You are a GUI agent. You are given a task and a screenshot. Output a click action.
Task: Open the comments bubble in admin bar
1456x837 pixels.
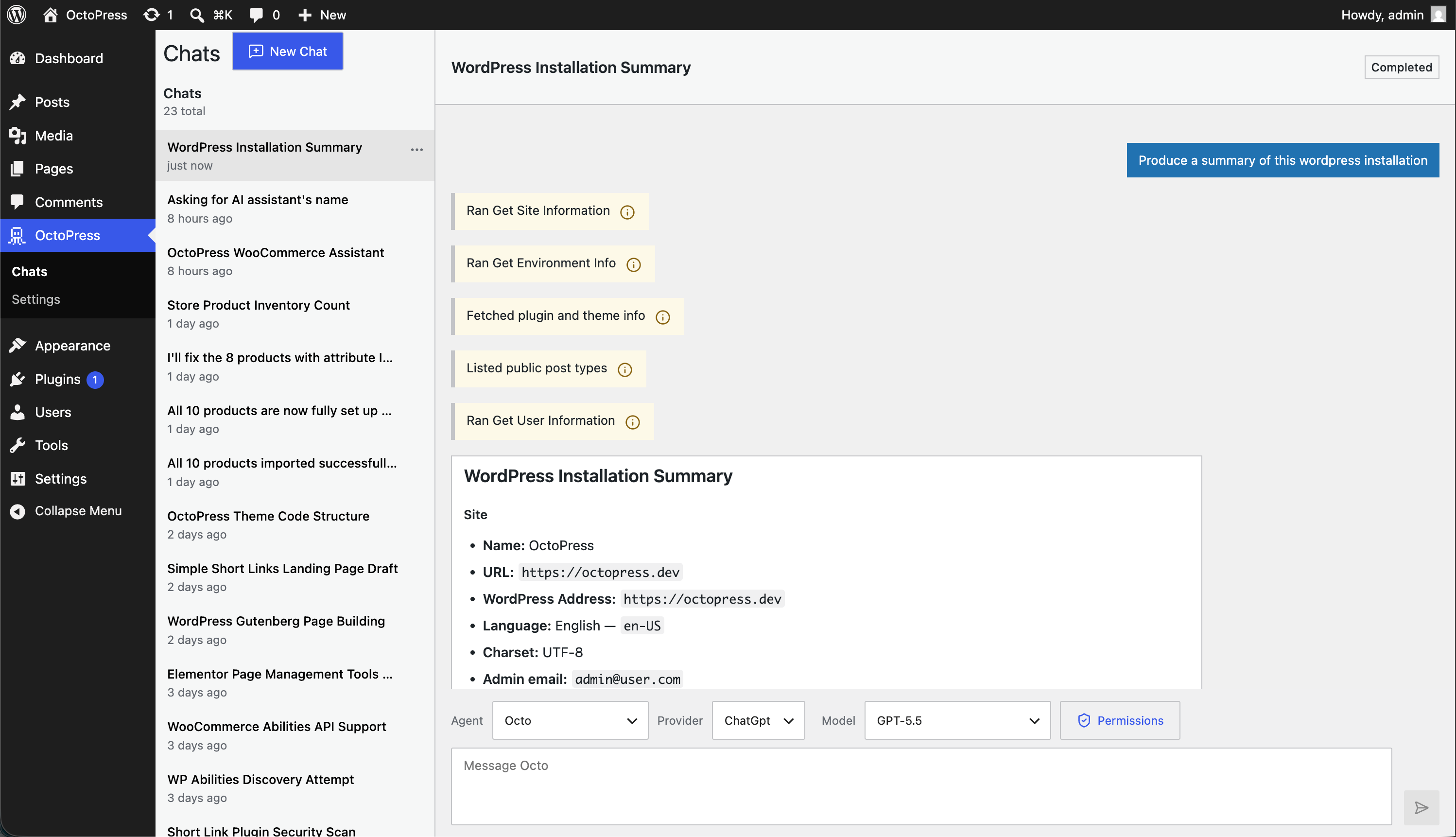tap(264, 15)
